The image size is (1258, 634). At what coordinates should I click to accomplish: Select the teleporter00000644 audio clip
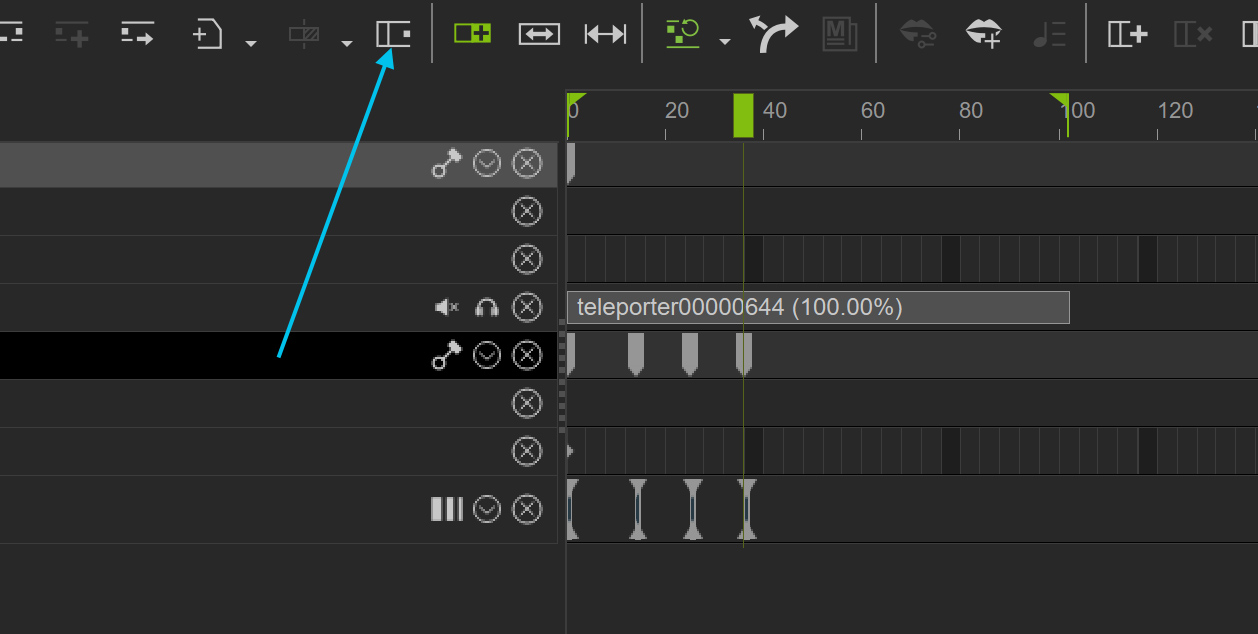(x=817, y=308)
